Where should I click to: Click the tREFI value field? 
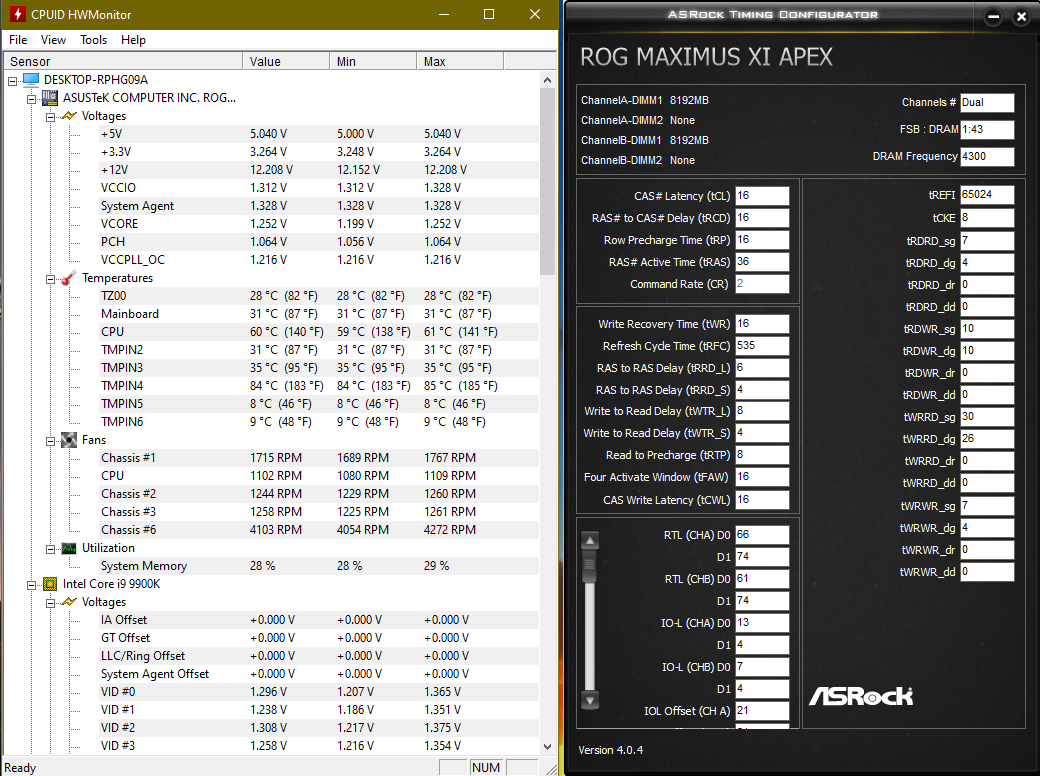tap(987, 194)
